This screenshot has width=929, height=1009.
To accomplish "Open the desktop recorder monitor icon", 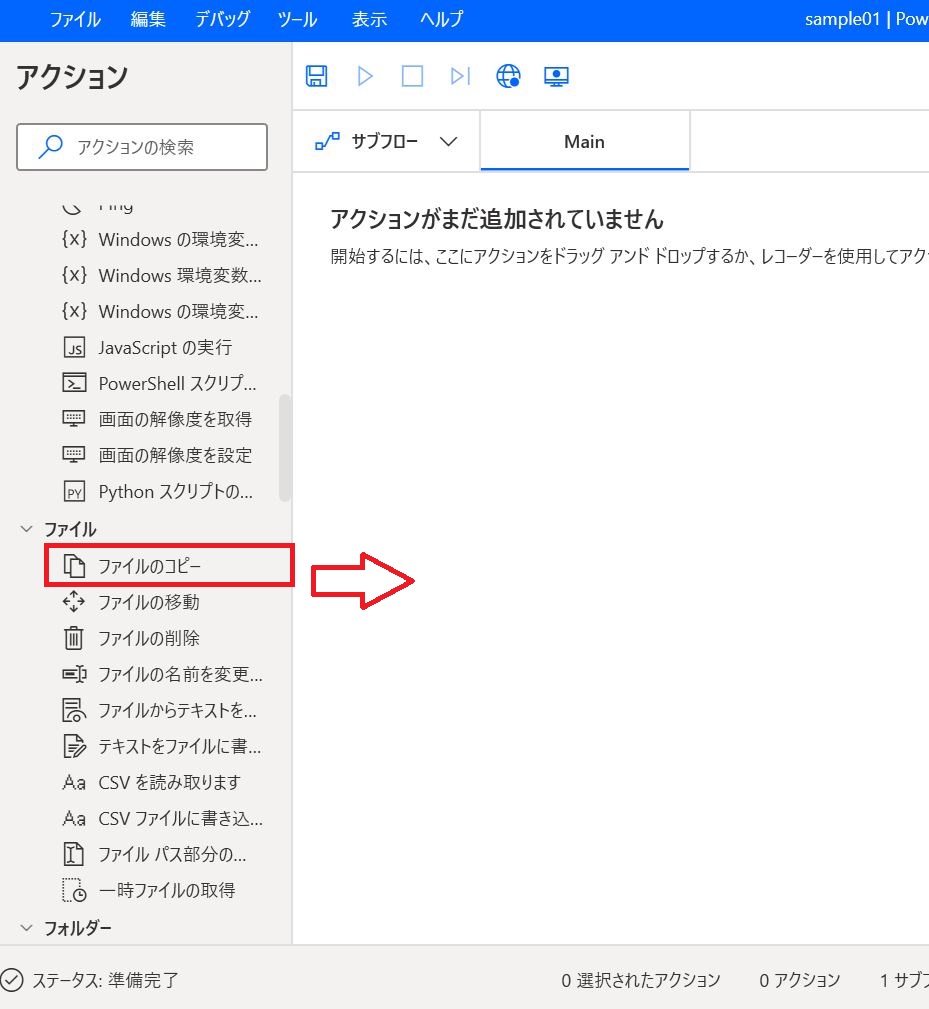I will click(556, 76).
